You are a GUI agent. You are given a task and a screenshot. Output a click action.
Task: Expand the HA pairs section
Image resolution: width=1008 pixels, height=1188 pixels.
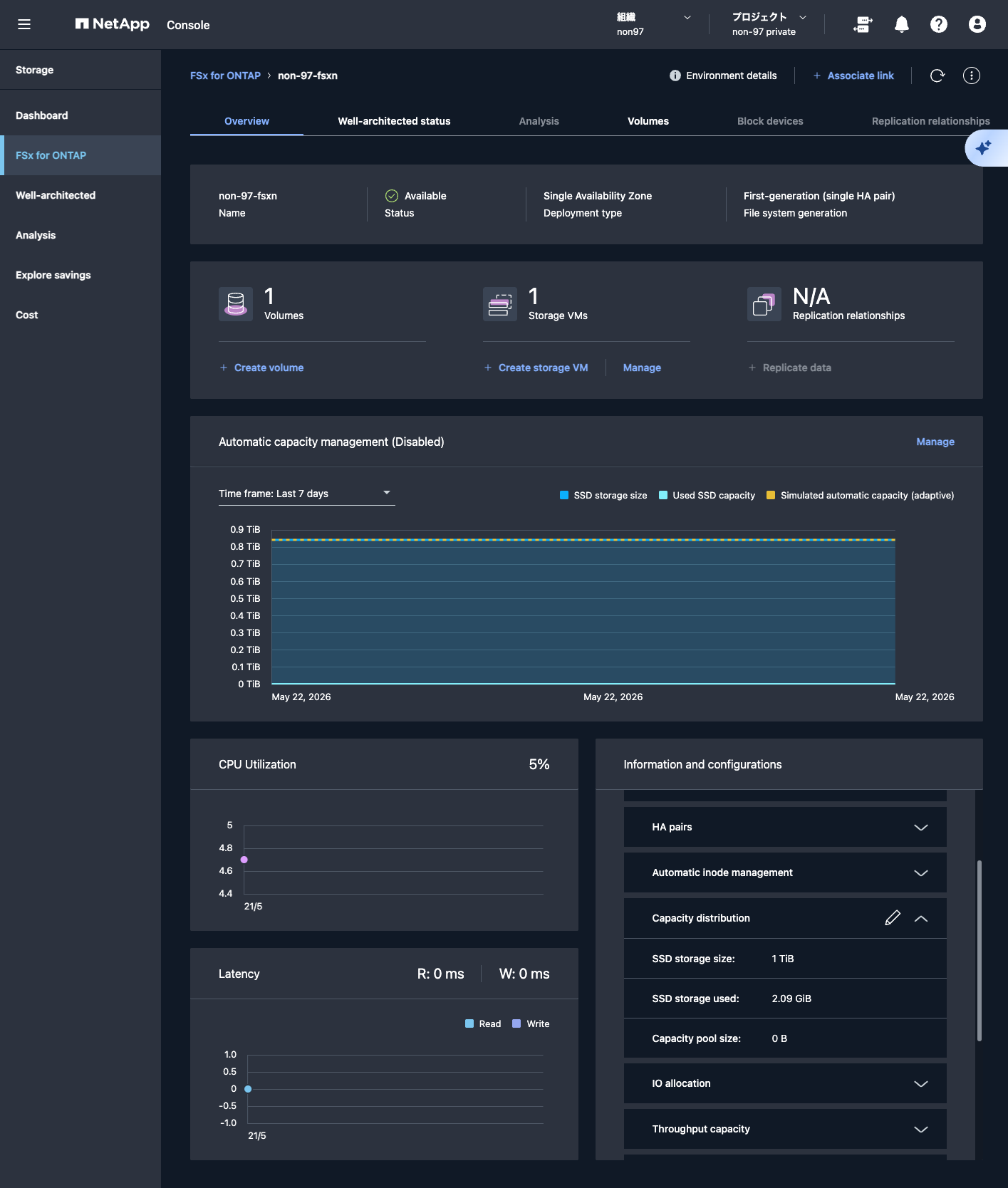point(921,827)
